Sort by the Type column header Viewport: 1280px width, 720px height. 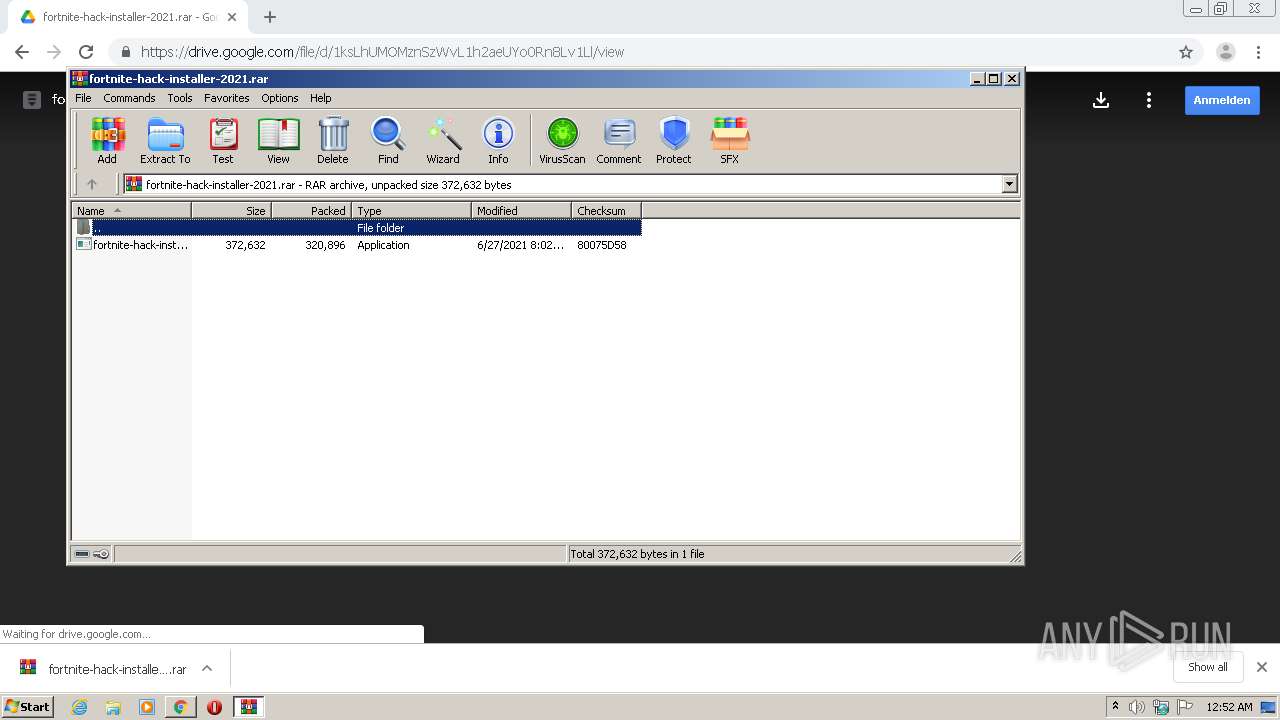click(x=411, y=210)
